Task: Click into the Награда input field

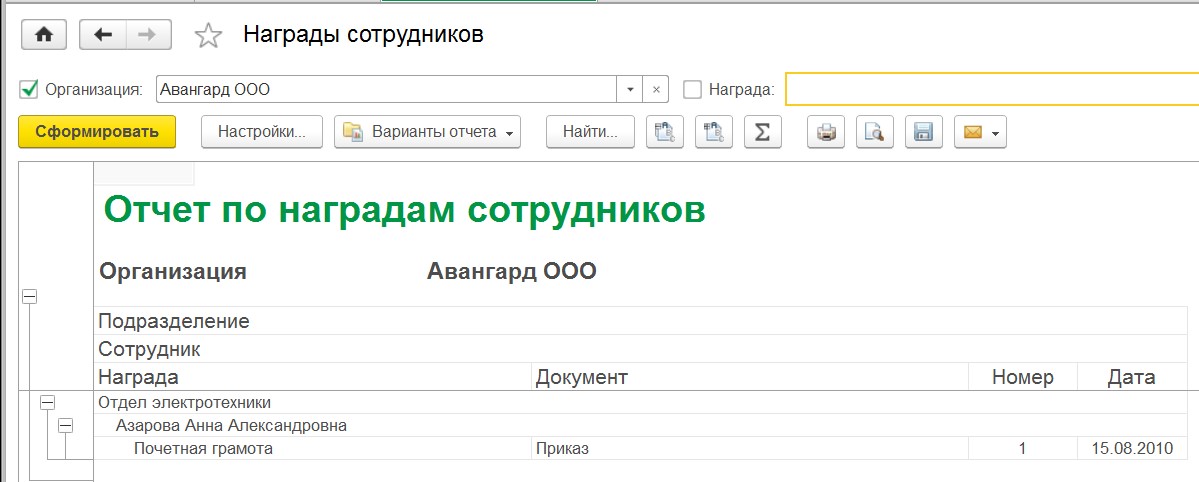Action: click(992, 90)
